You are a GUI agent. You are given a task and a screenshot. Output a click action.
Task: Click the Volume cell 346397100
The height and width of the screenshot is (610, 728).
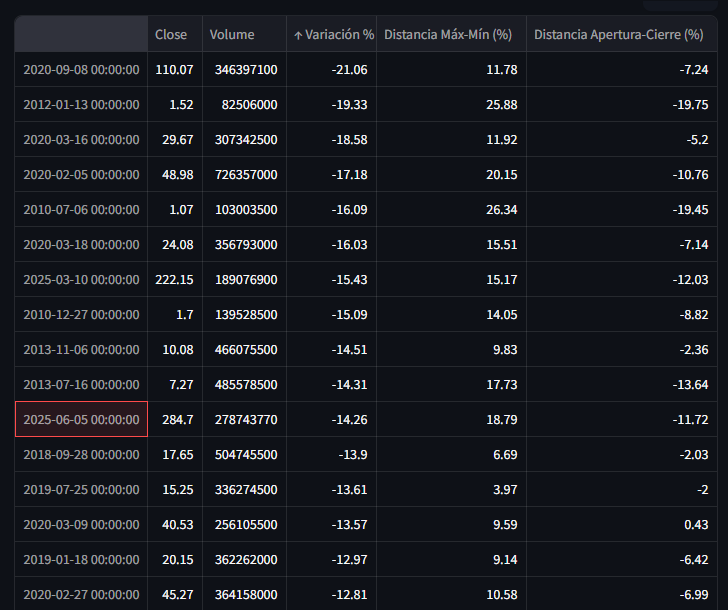244,69
